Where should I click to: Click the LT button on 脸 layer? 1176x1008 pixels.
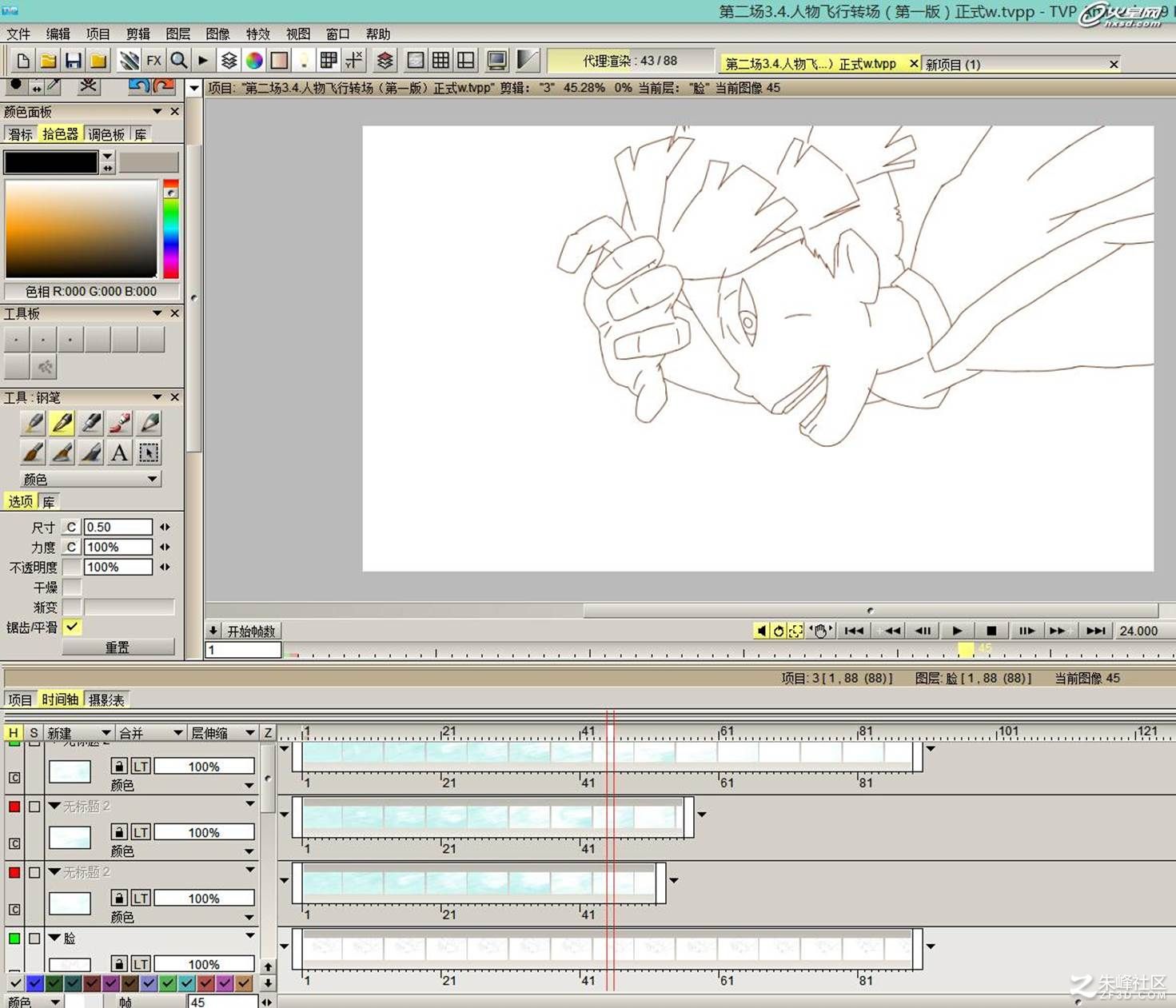(x=141, y=964)
